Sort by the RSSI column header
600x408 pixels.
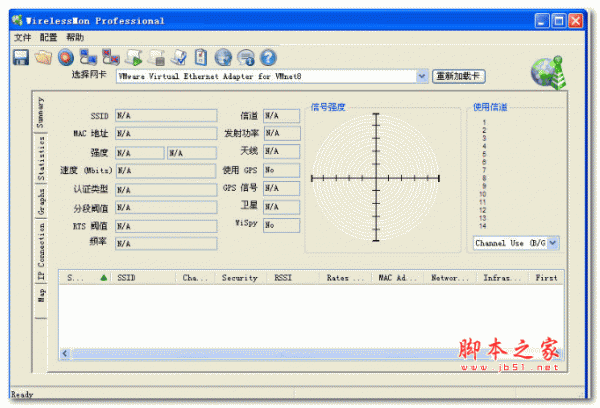coord(293,278)
